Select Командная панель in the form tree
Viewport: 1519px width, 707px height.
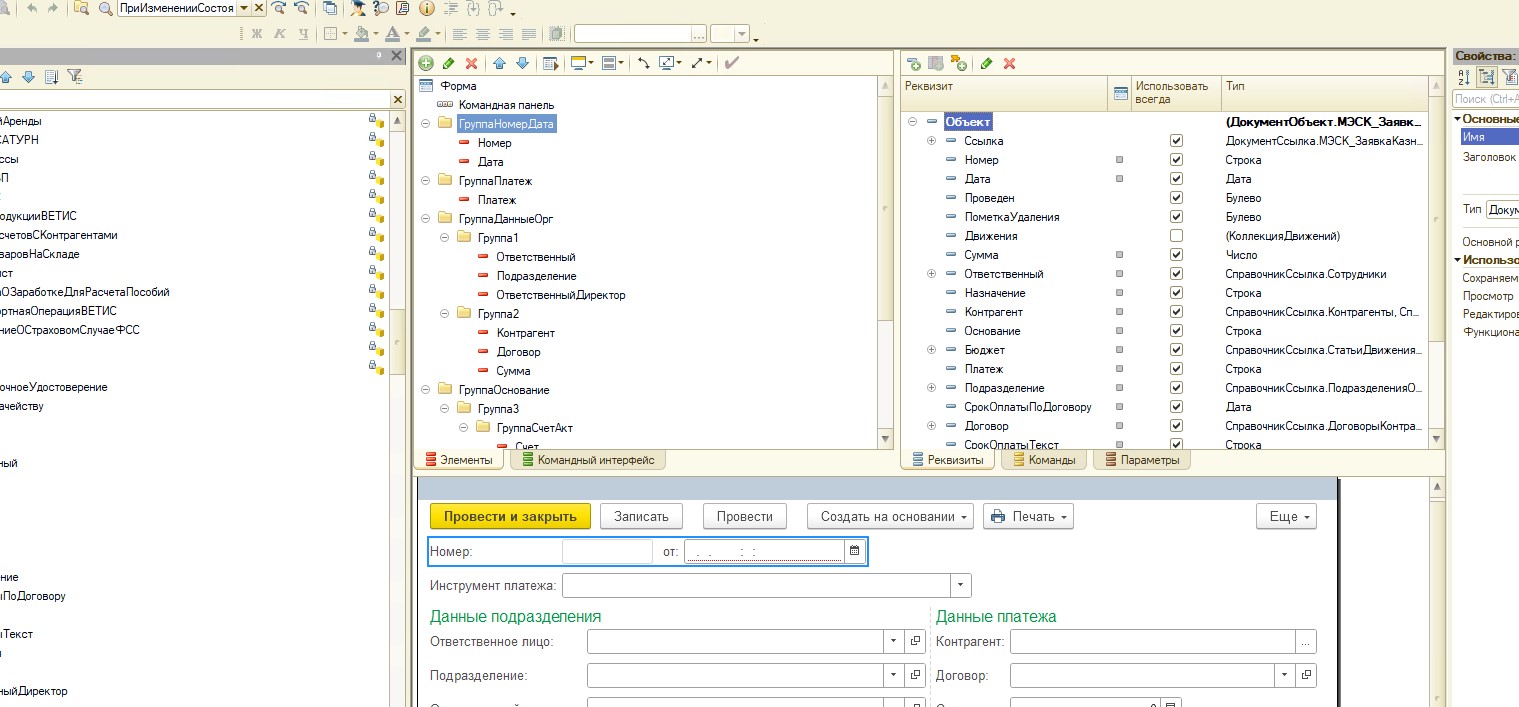coord(506,105)
